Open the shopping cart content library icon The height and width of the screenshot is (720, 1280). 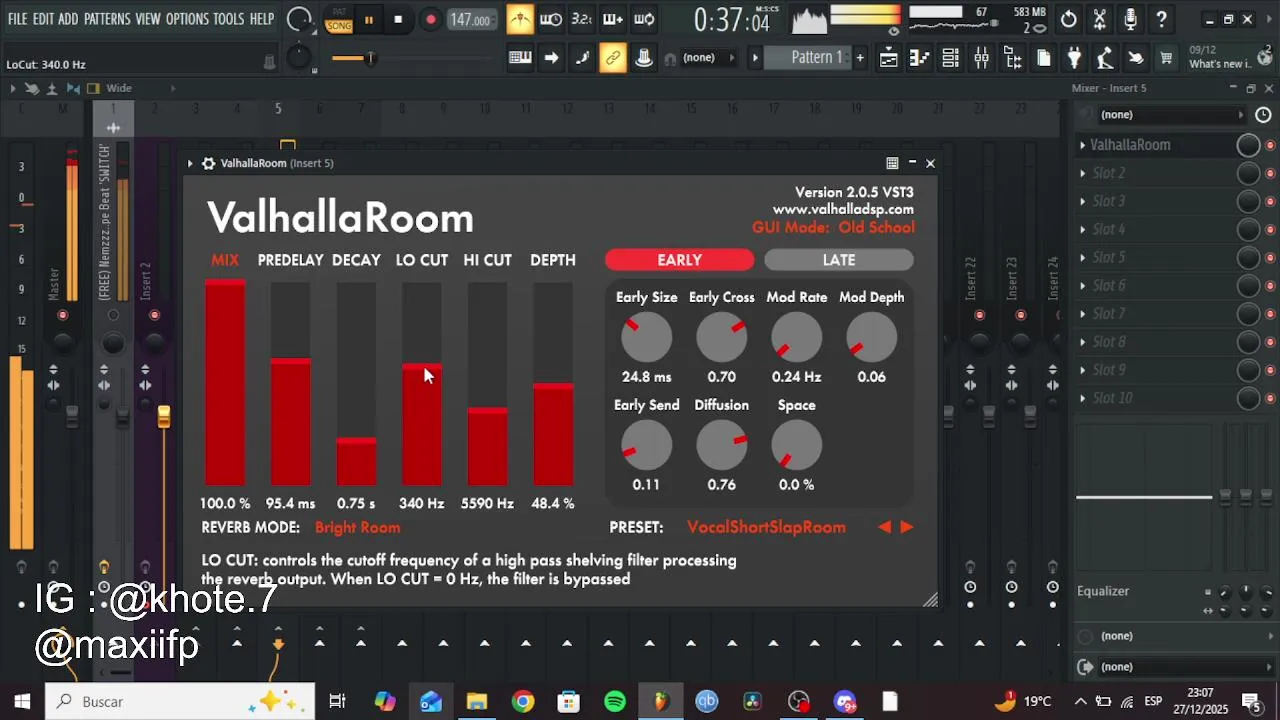tap(1166, 58)
